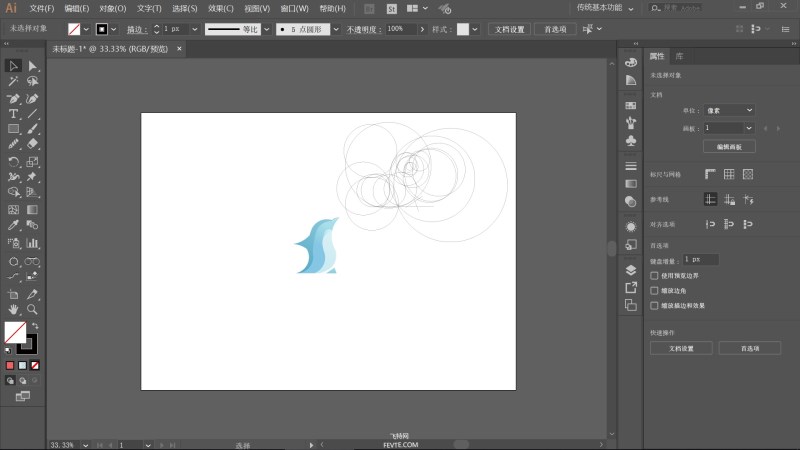This screenshot has height=450, width=800.
Task: Select the Column Graph tool
Action: click(x=32, y=243)
